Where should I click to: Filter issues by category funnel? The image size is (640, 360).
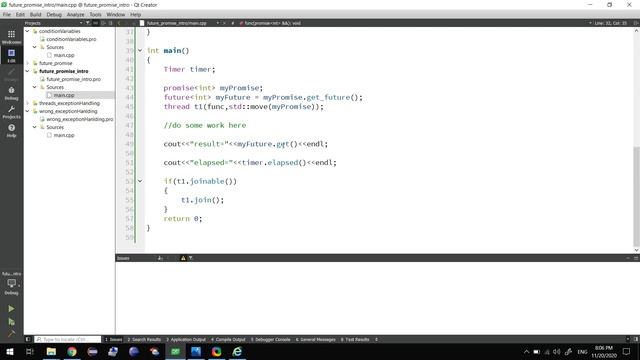click(191, 258)
